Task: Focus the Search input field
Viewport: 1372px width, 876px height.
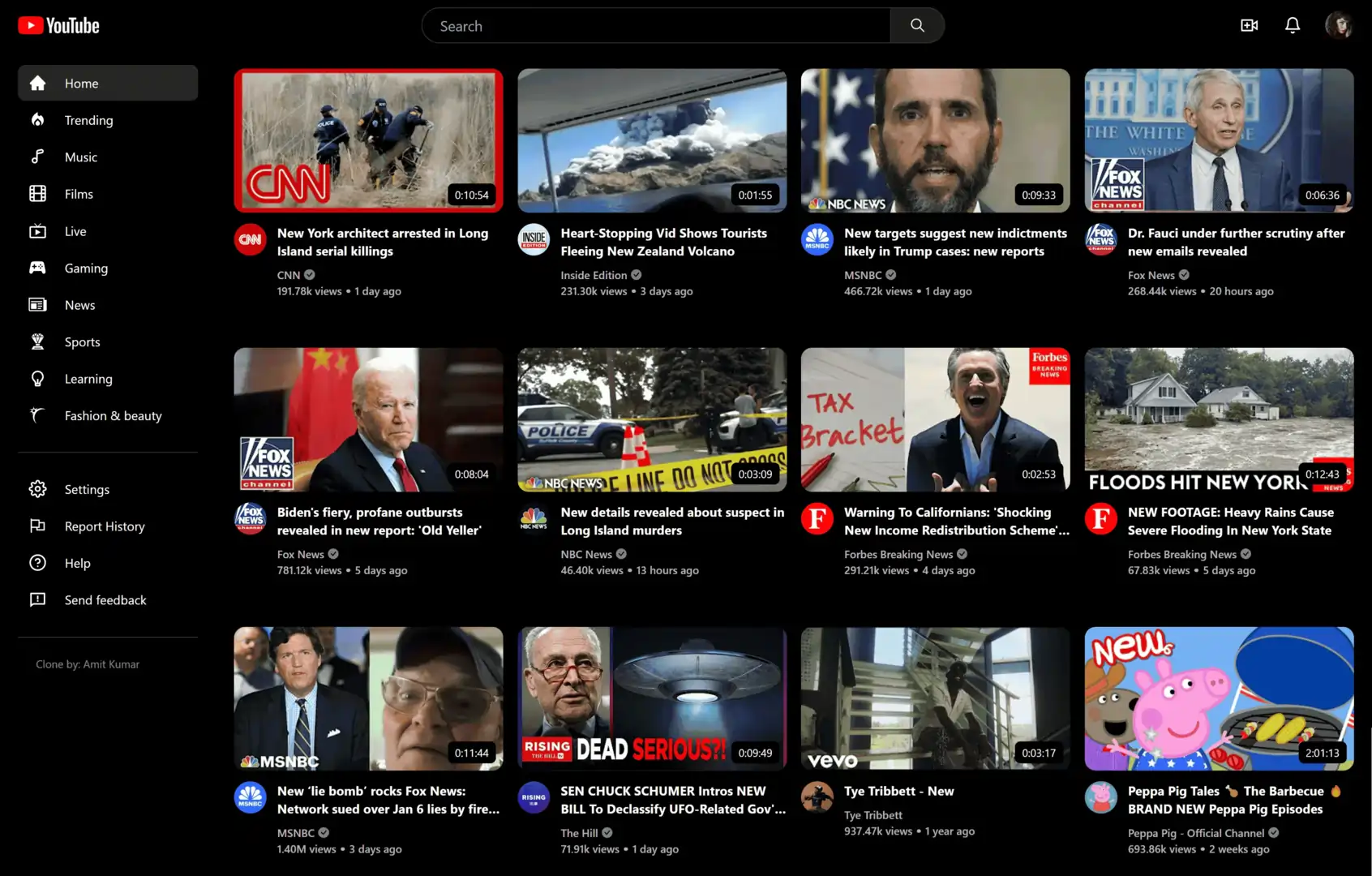Action: coord(656,26)
